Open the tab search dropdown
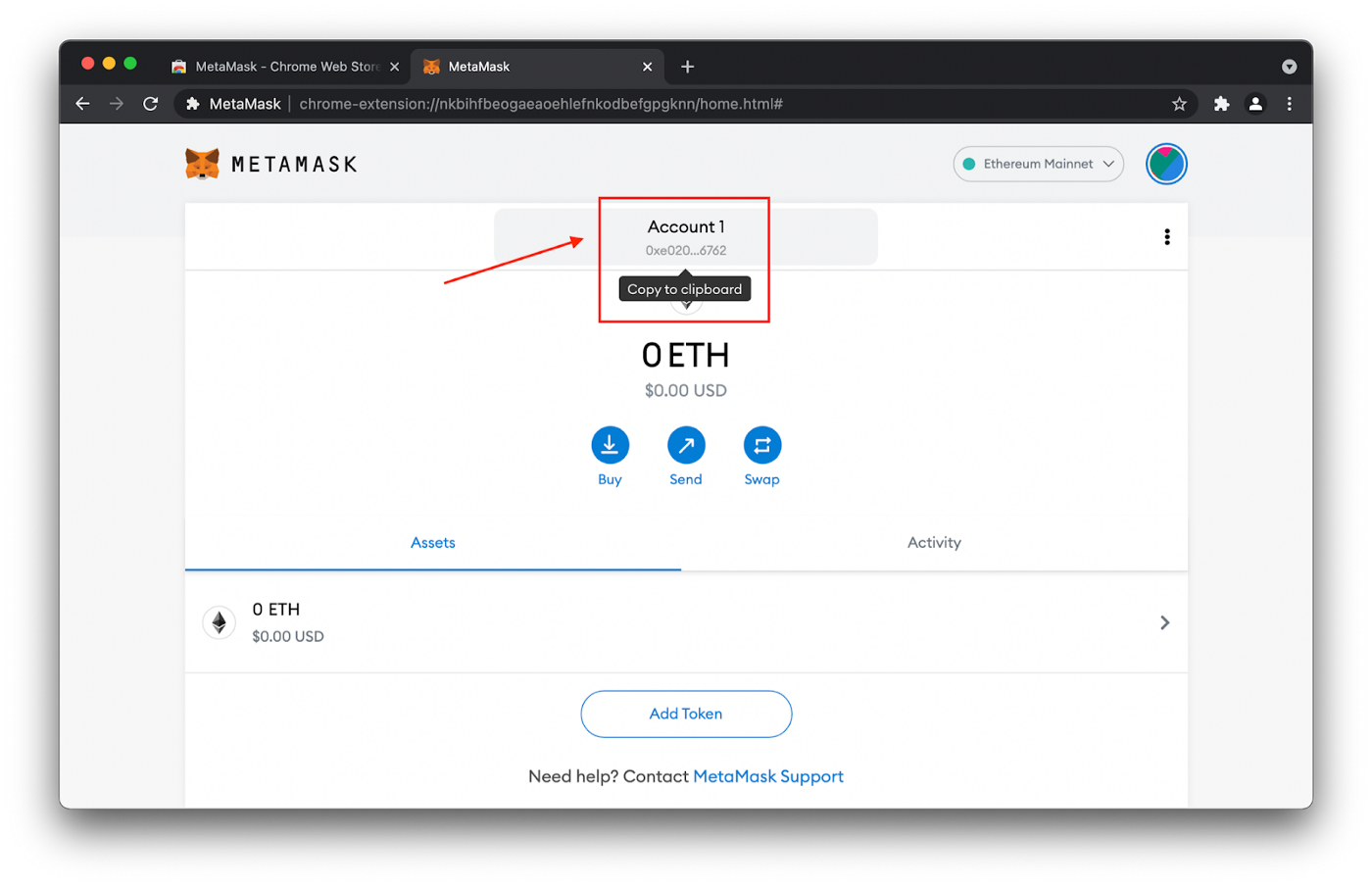The width and height of the screenshot is (1372, 887). (1289, 67)
